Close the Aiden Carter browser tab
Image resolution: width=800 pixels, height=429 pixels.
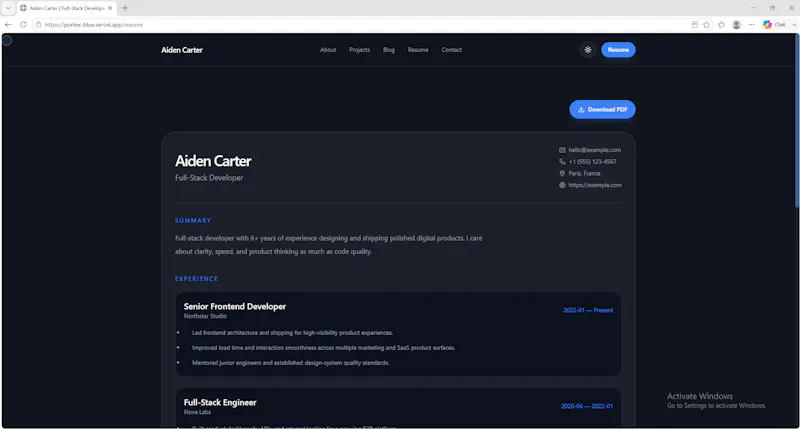pos(110,8)
